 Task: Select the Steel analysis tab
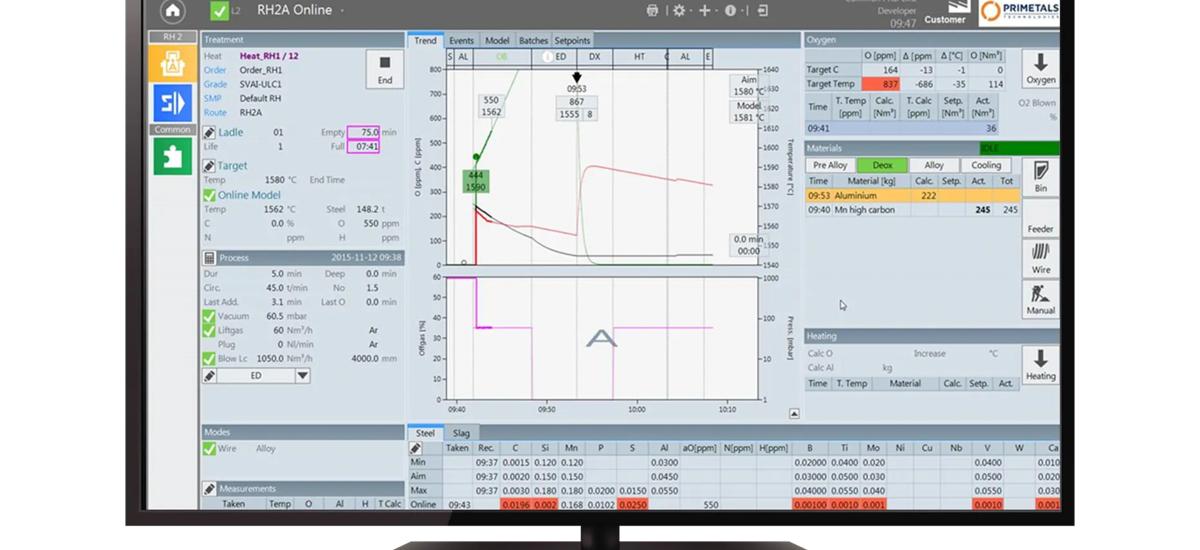click(x=426, y=433)
